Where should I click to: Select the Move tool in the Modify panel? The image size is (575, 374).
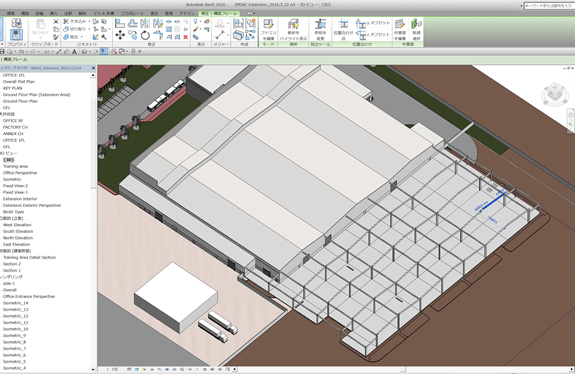pyautogui.click(x=120, y=36)
